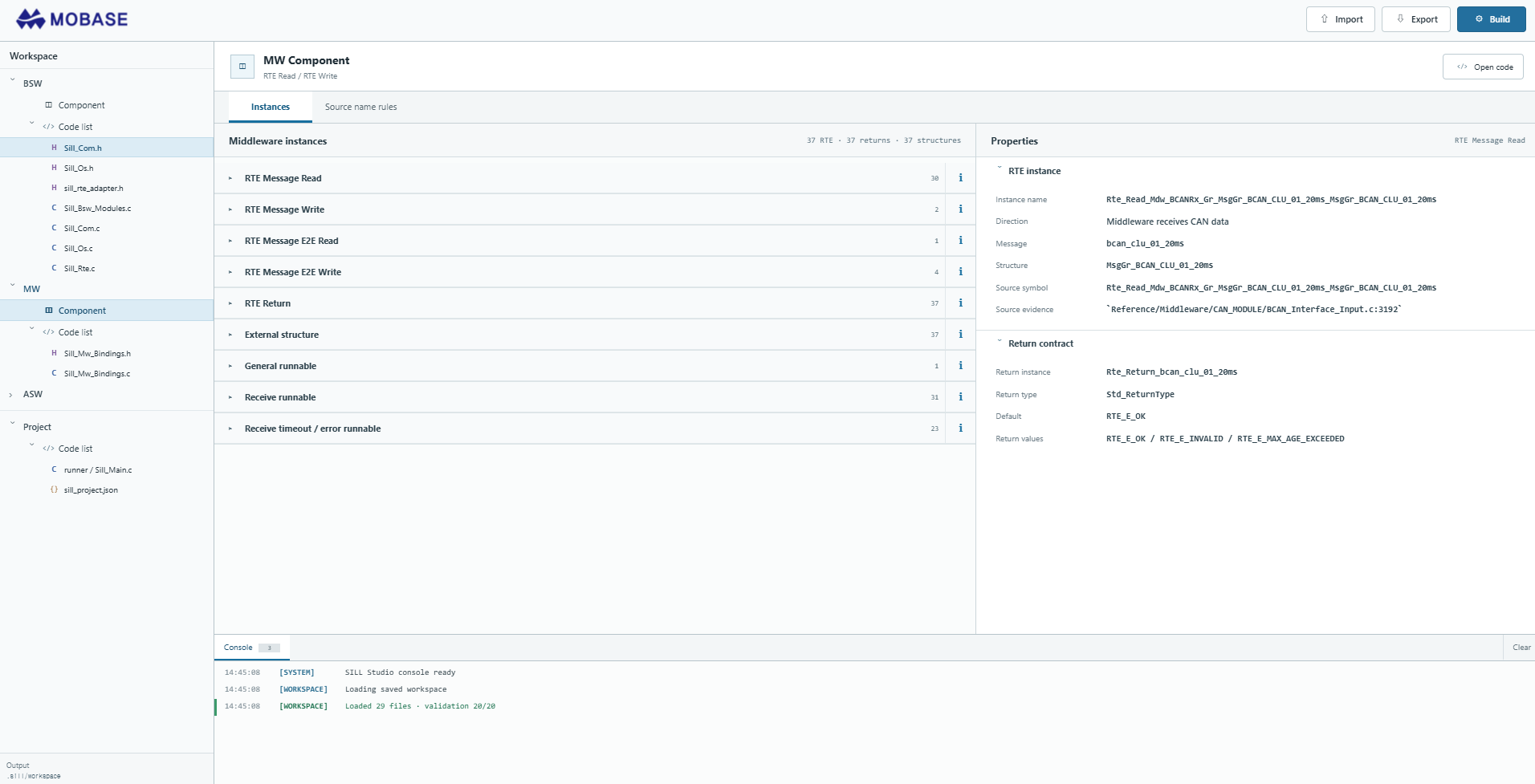The height and width of the screenshot is (784, 1535).
Task: Expand the Receive timeout / error runnable group
Action: point(230,429)
